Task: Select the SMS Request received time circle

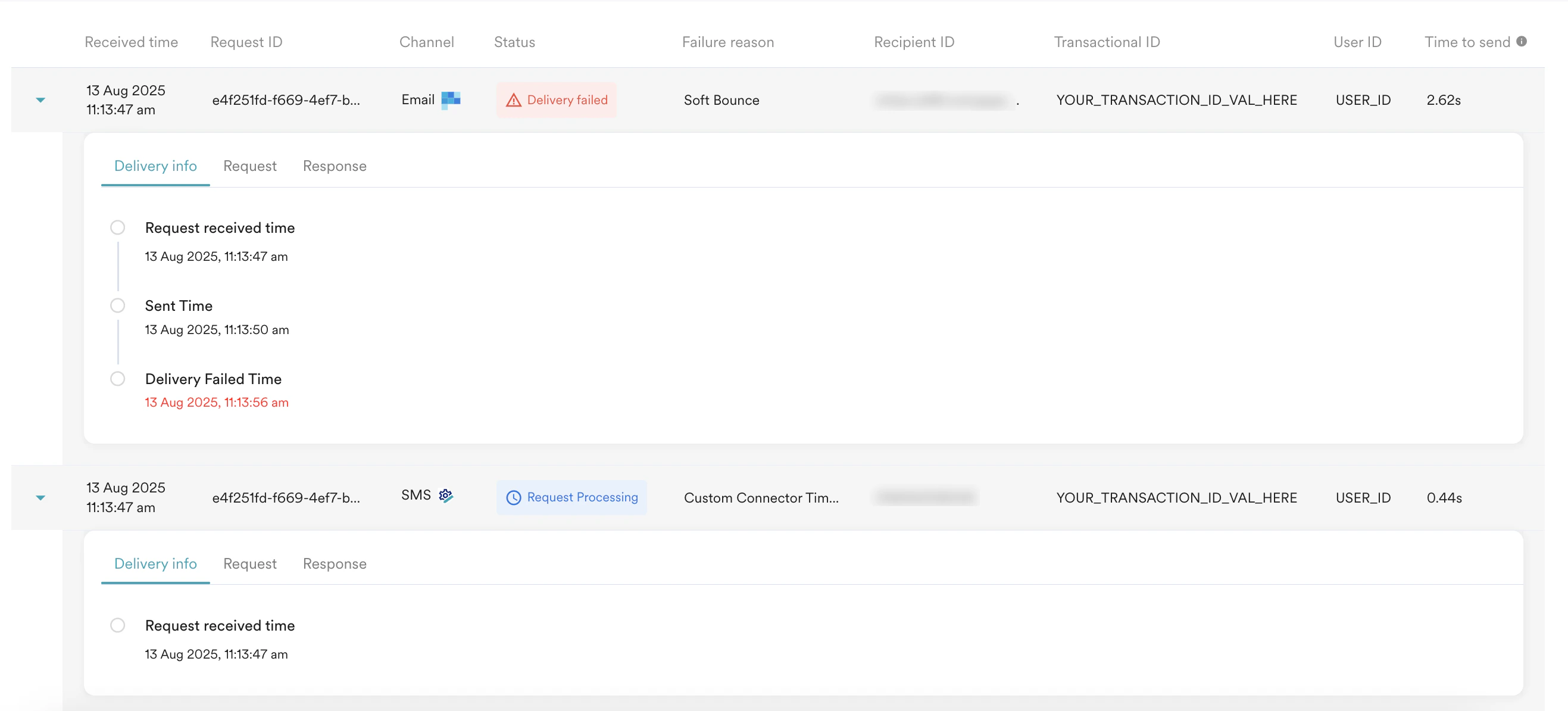Action: pyautogui.click(x=117, y=625)
